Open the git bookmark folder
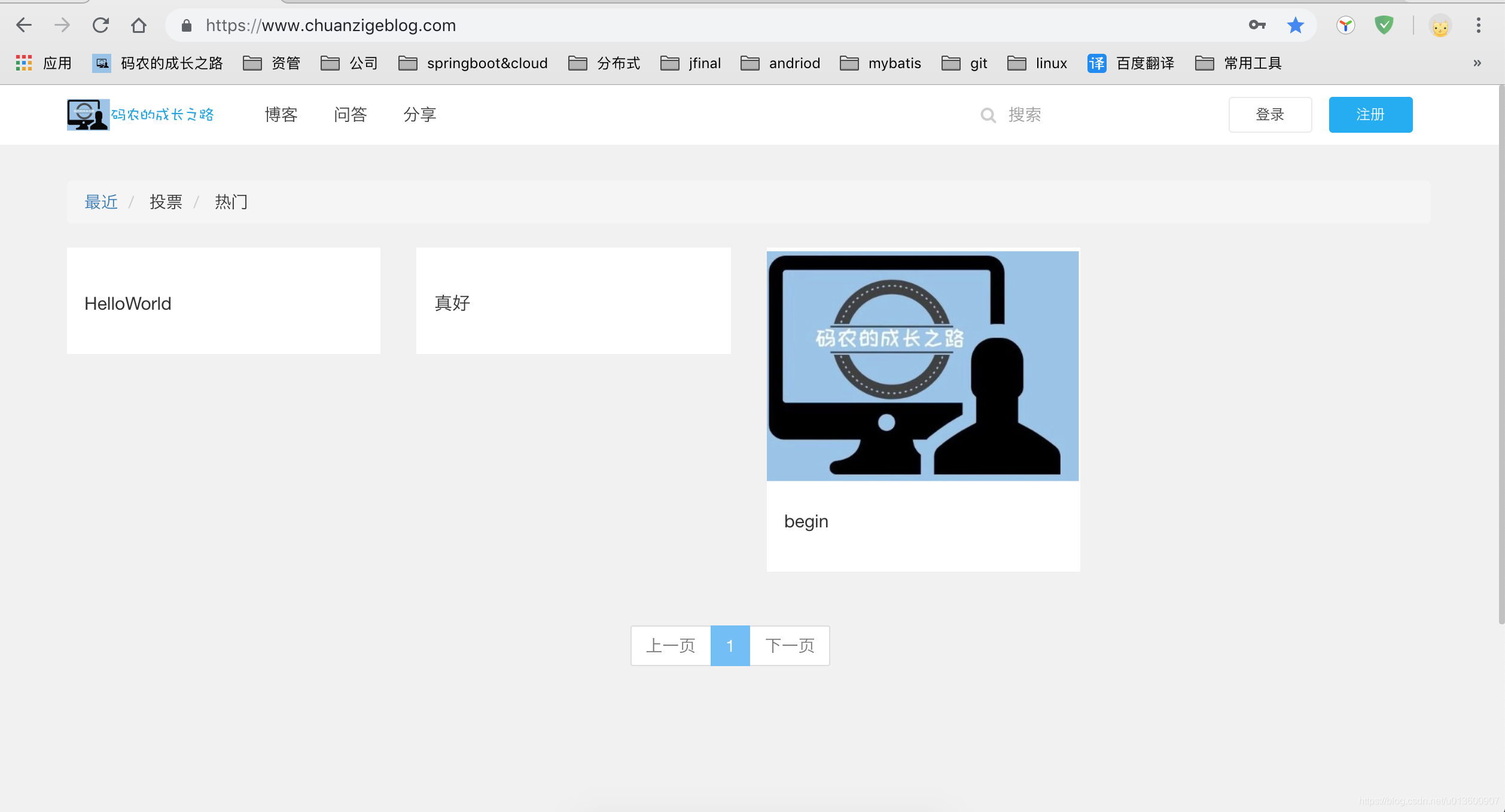The image size is (1505, 812). (x=964, y=63)
